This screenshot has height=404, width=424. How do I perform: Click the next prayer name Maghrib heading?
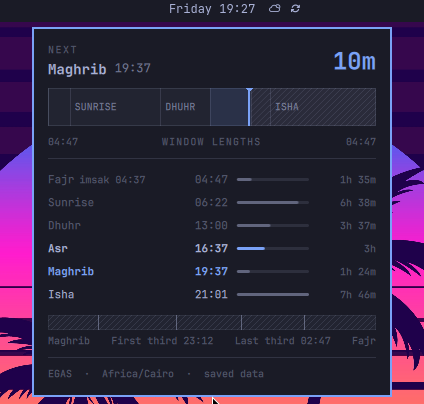[77, 69]
